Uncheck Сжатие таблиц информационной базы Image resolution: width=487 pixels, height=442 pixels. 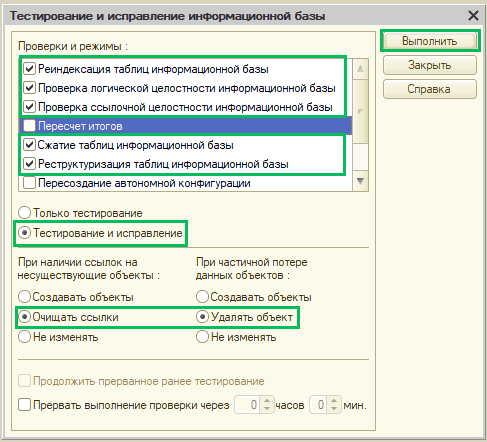(29, 145)
